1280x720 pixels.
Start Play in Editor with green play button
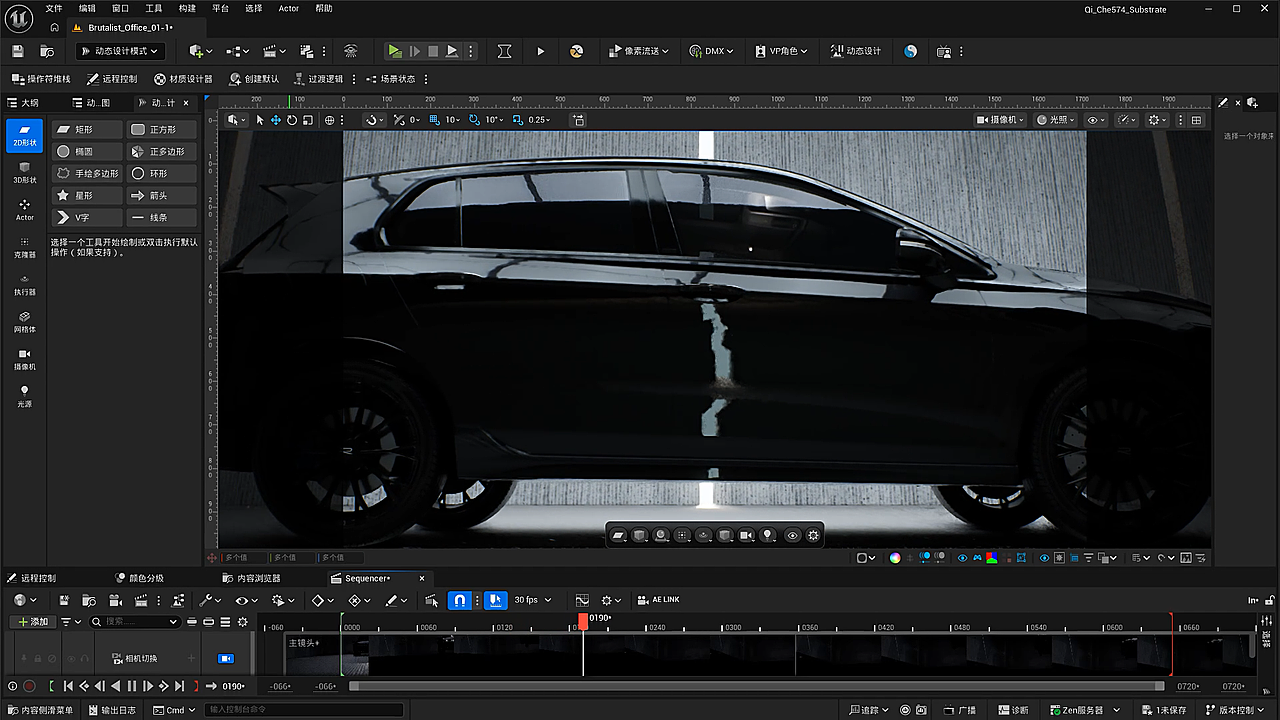point(395,51)
